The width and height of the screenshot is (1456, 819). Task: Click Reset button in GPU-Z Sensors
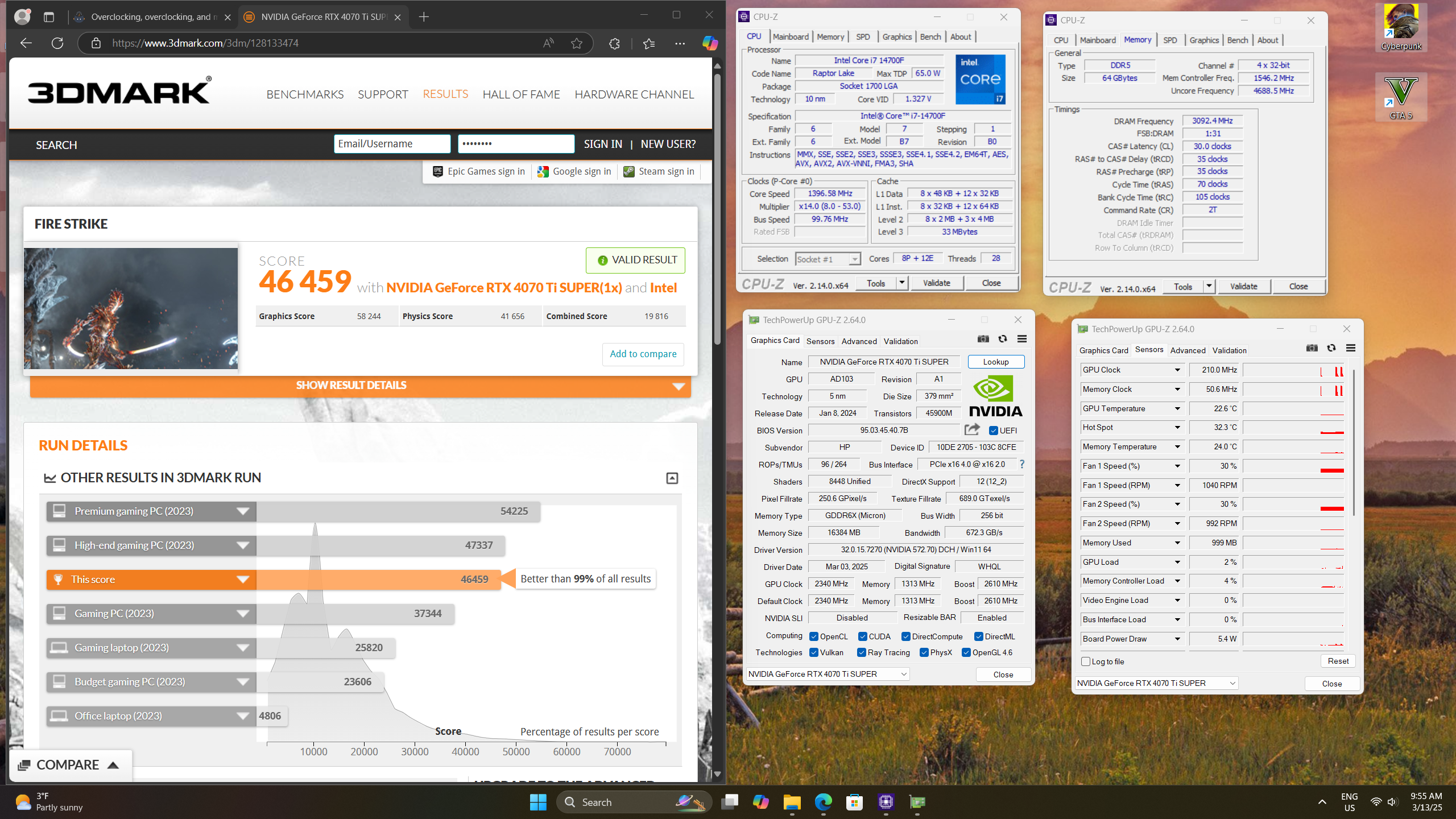1338,661
